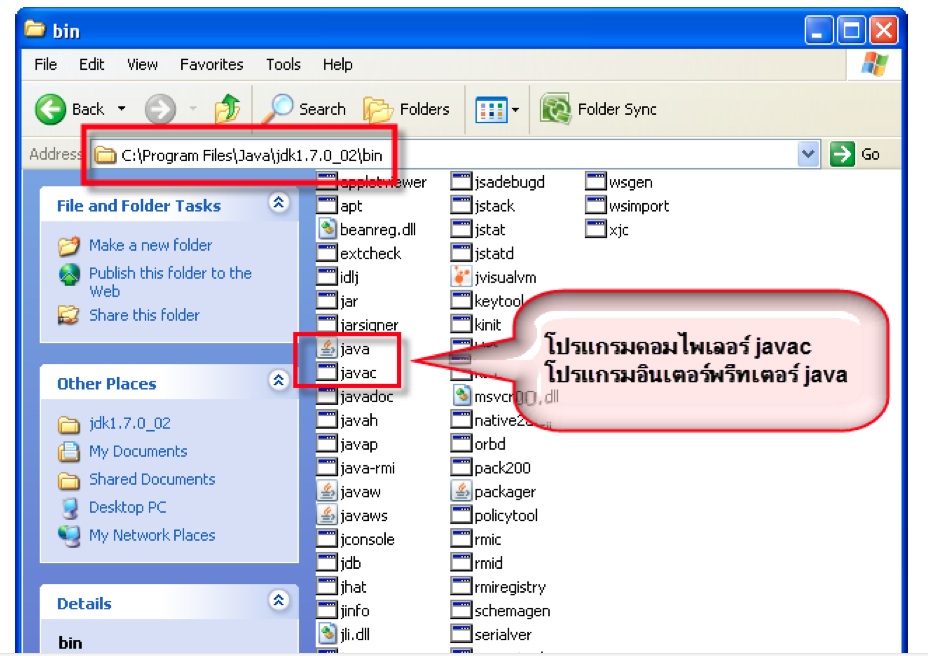Open the Back history dropdown arrow
Viewport: 928px width, 656px height.
[121, 109]
